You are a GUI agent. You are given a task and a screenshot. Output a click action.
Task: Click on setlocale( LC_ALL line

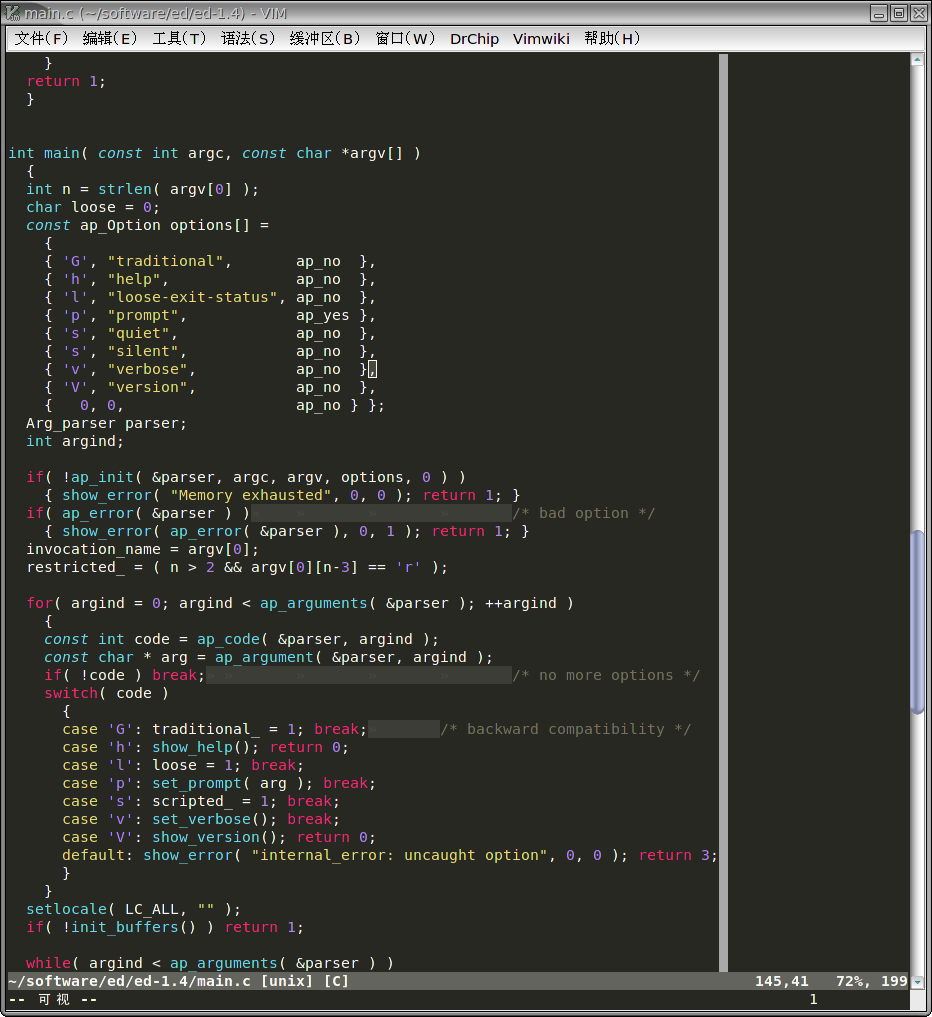(x=134, y=909)
